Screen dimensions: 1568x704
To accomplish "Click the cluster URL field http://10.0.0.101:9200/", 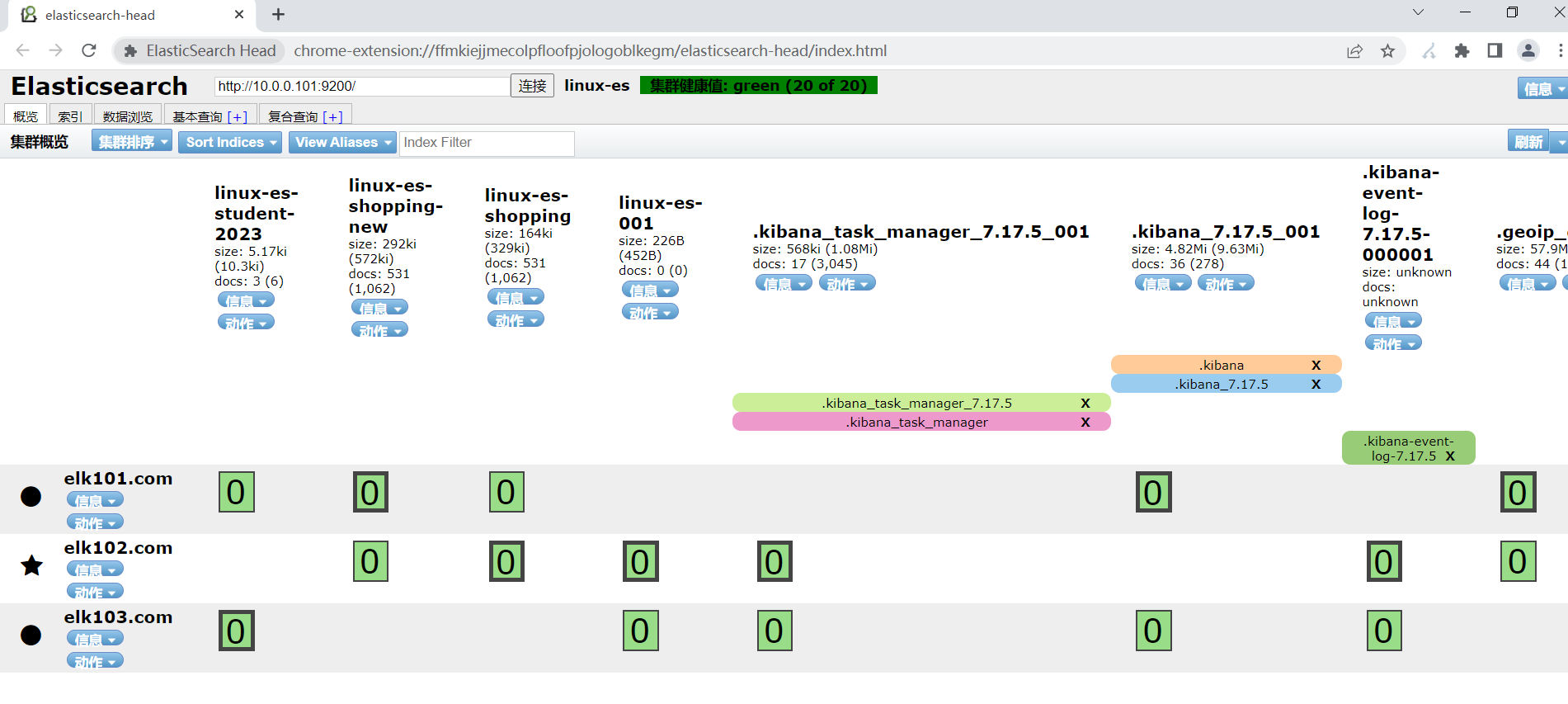I will (362, 86).
